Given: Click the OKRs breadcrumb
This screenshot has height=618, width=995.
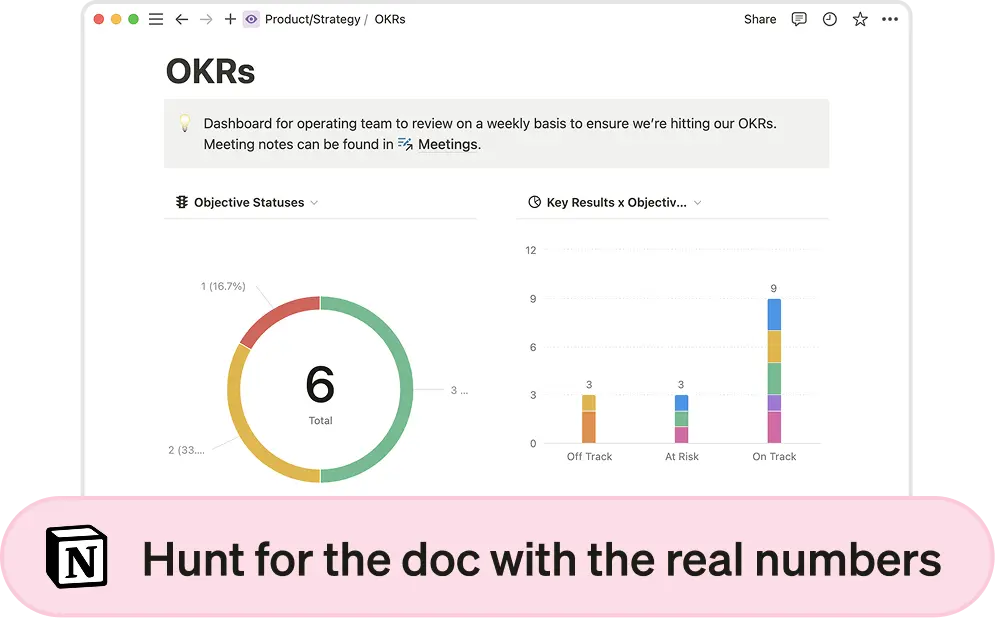Looking at the screenshot, I should point(390,19).
